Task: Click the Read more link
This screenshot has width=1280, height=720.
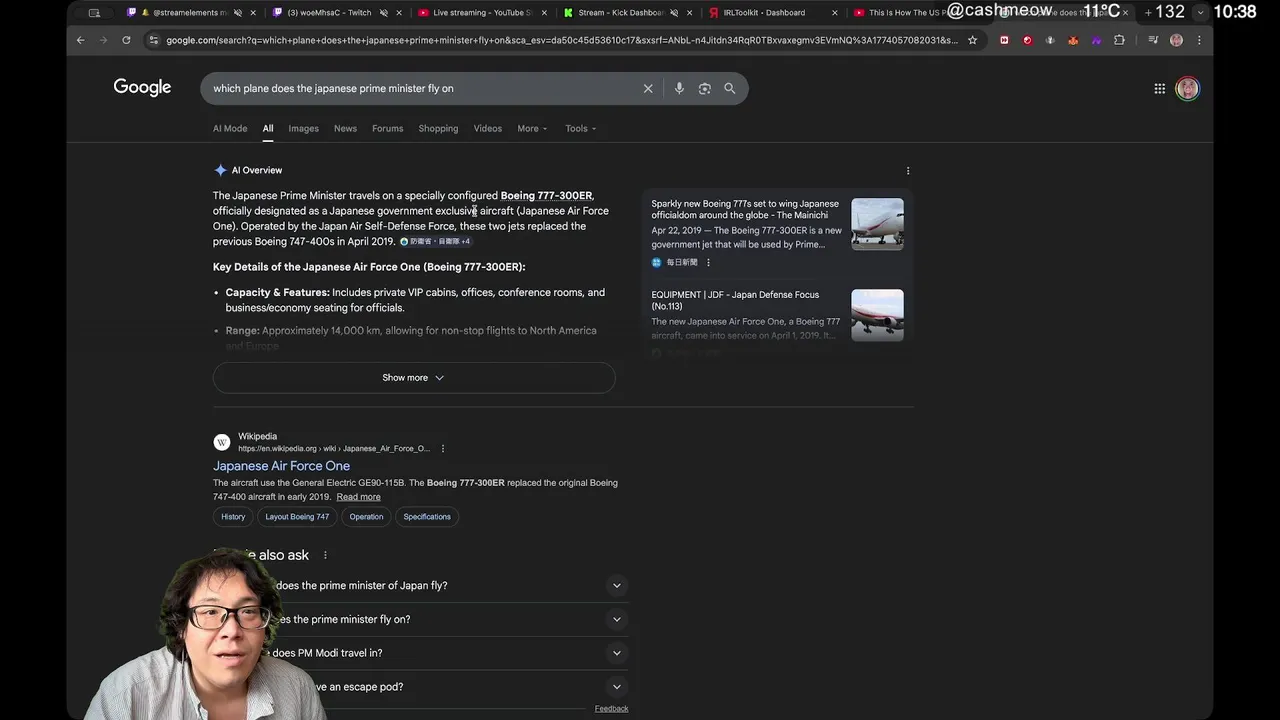Action: pos(358,497)
